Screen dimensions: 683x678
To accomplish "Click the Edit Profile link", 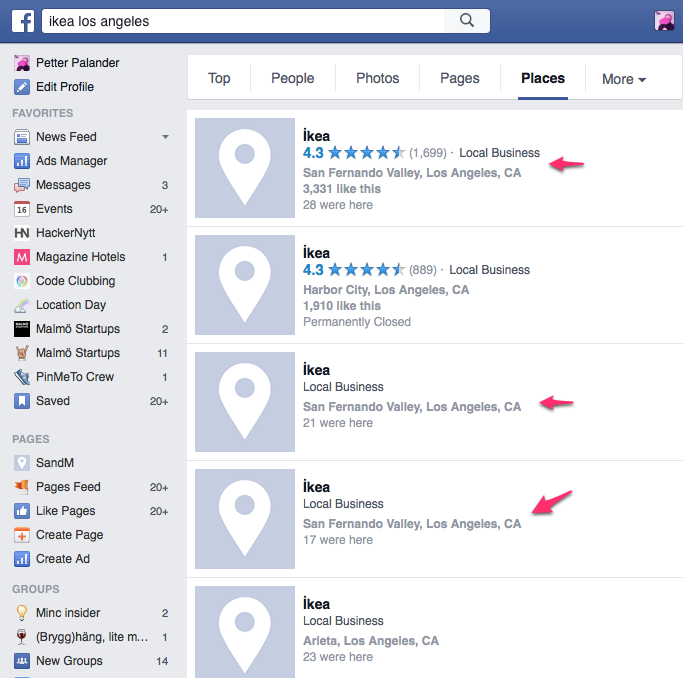I will click(x=65, y=87).
